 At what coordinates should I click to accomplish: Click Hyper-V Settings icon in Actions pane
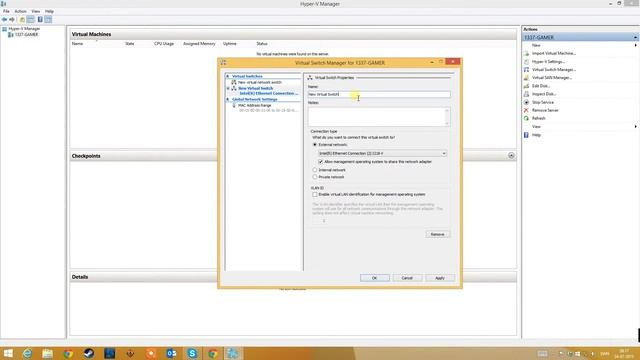coord(526,62)
